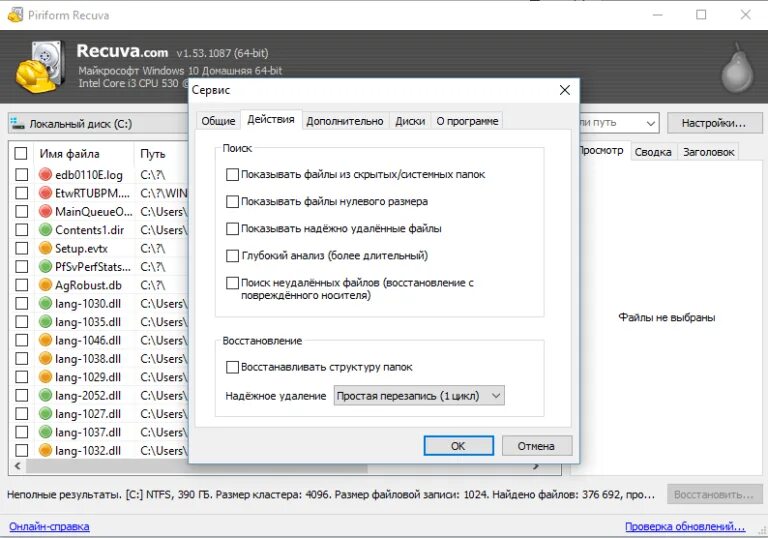Click orange status icon of AgRobust.db
This screenshot has width=768, height=538.
45,285
